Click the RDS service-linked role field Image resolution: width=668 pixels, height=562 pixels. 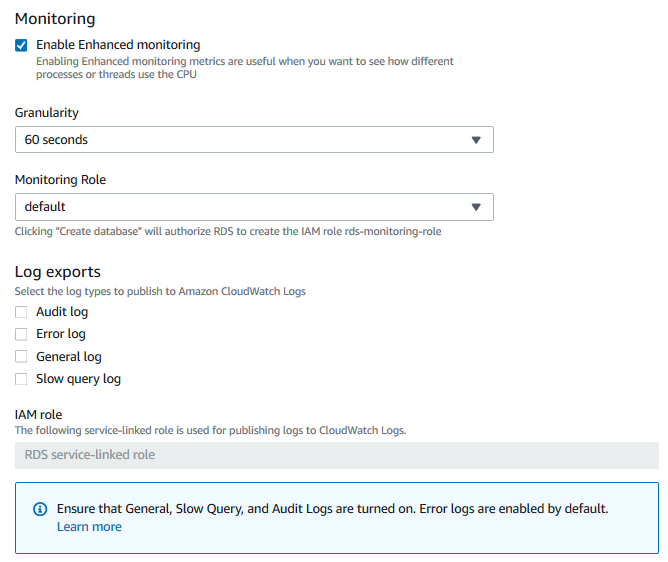(336, 455)
